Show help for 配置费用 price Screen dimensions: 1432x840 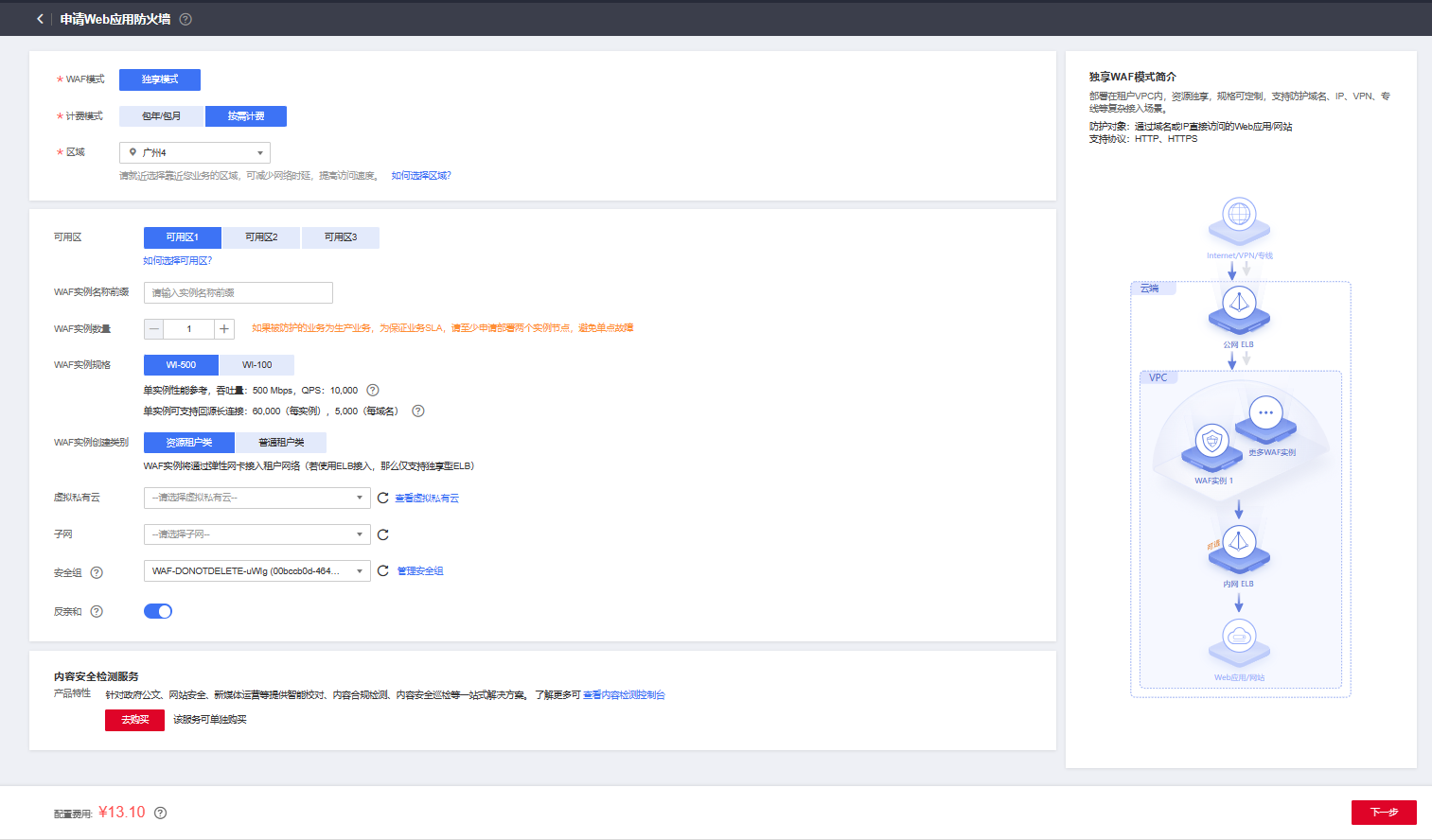[x=161, y=813]
